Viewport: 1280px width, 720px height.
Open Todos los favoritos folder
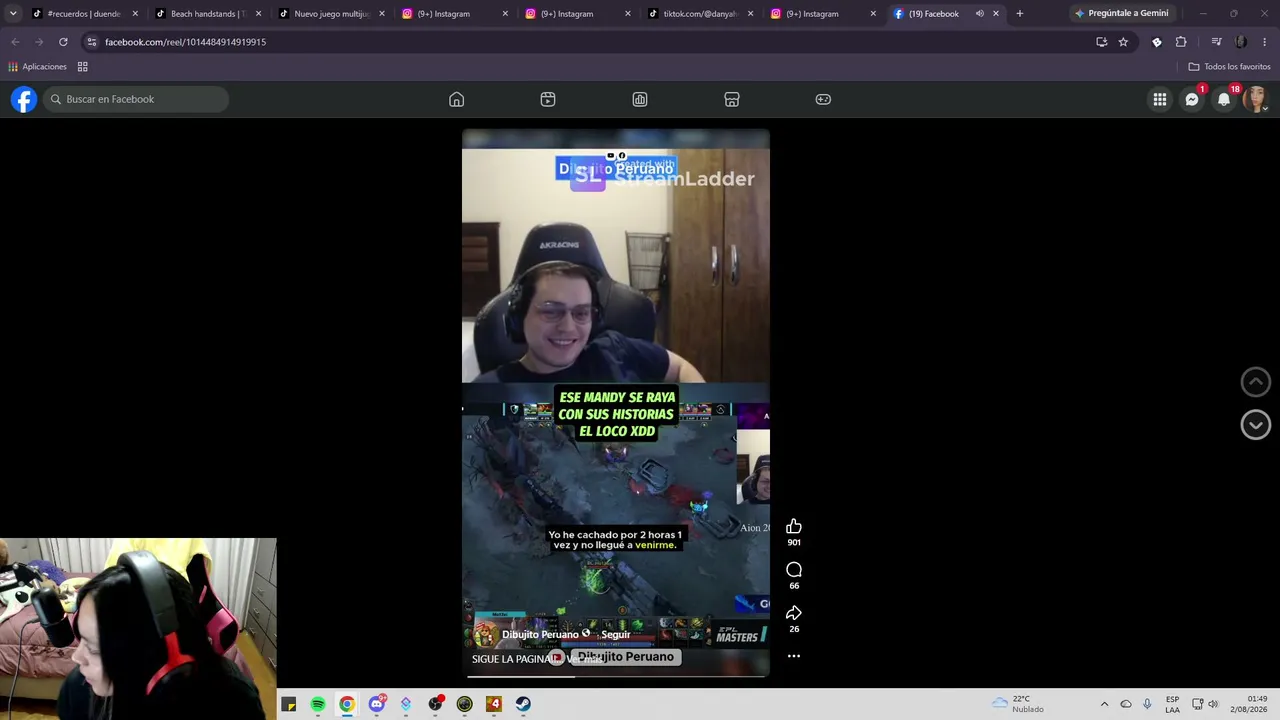[1229, 67]
